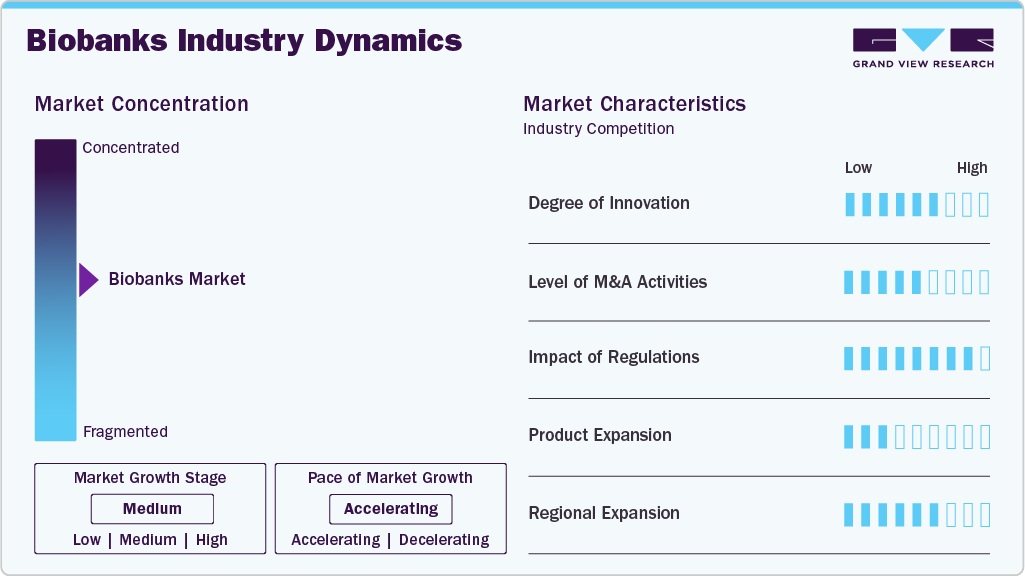
Task: Click the Market Concentration heading
Action: pos(142,104)
